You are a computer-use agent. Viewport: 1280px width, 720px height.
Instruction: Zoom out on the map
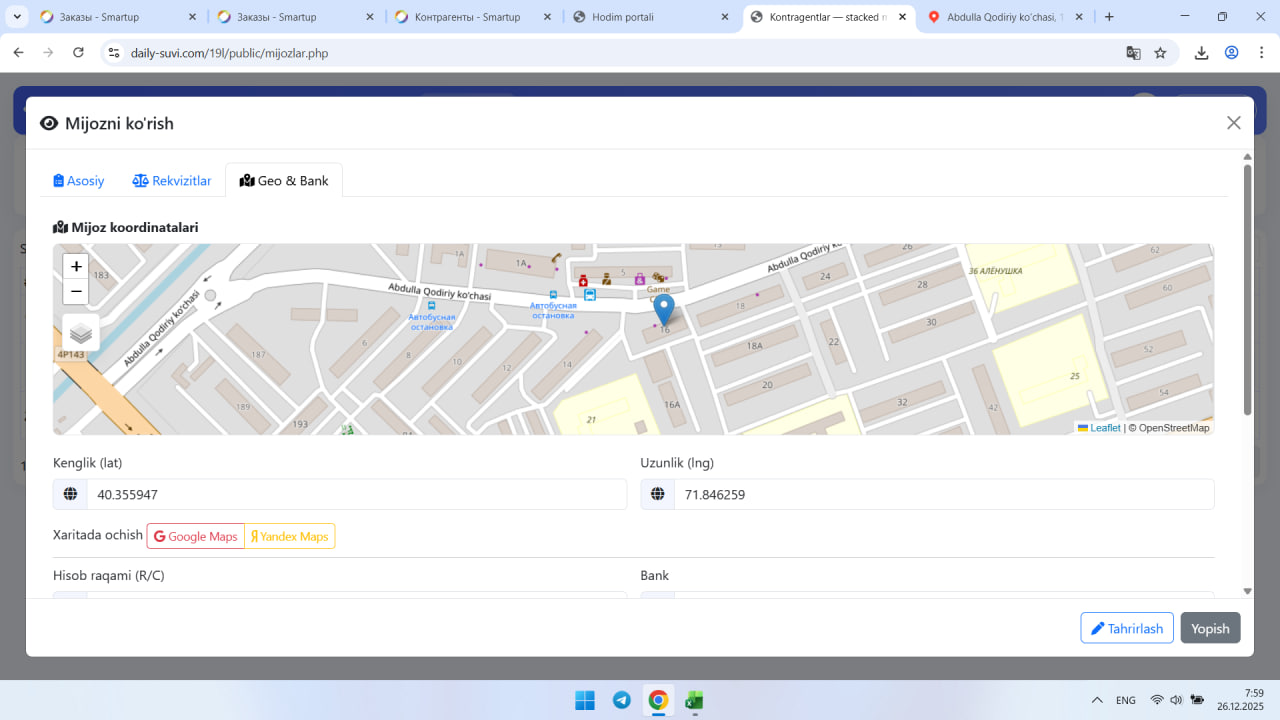pos(76,292)
